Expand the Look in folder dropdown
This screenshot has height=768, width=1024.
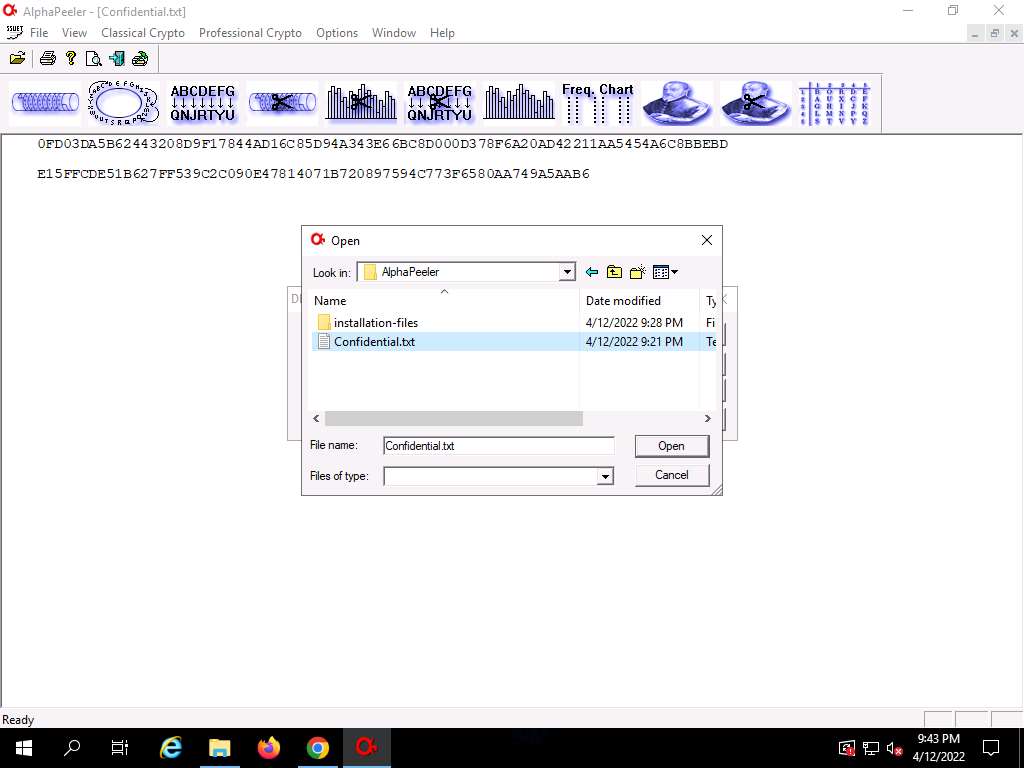click(x=567, y=272)
